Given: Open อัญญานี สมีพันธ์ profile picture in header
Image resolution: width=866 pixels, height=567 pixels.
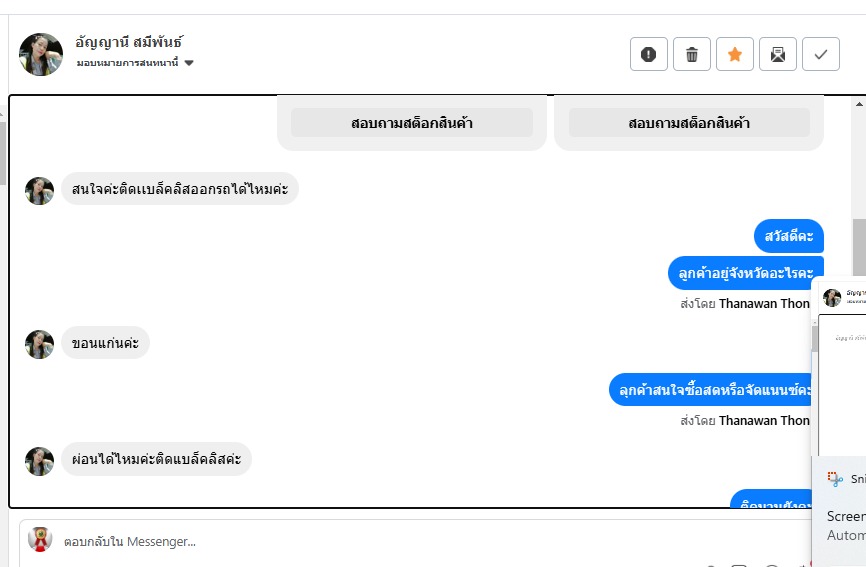Looking at the screenshot, I should (41, 54).
